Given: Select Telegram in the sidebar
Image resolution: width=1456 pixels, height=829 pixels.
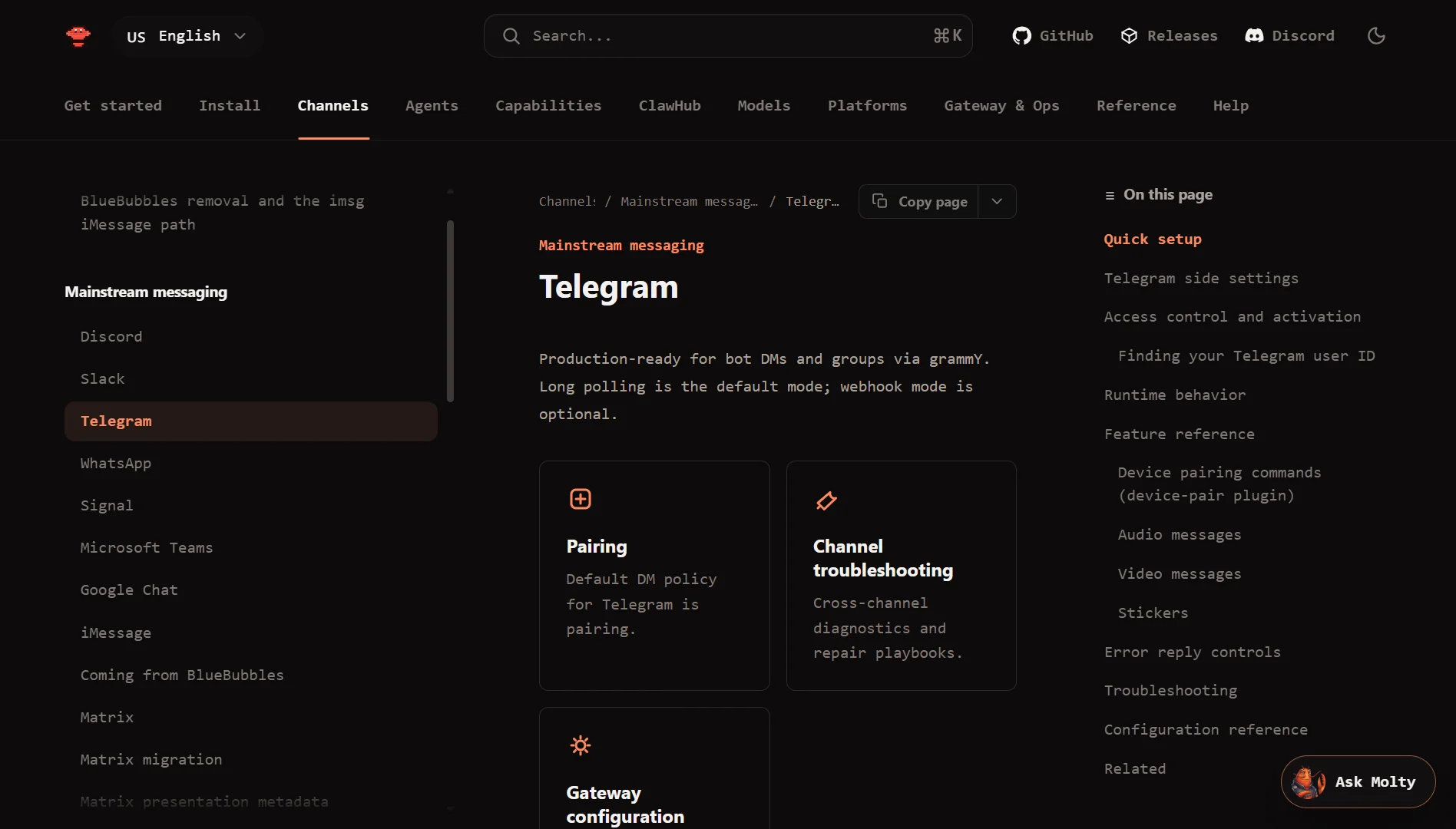Looking at the screenshot, I should point(251,421).
